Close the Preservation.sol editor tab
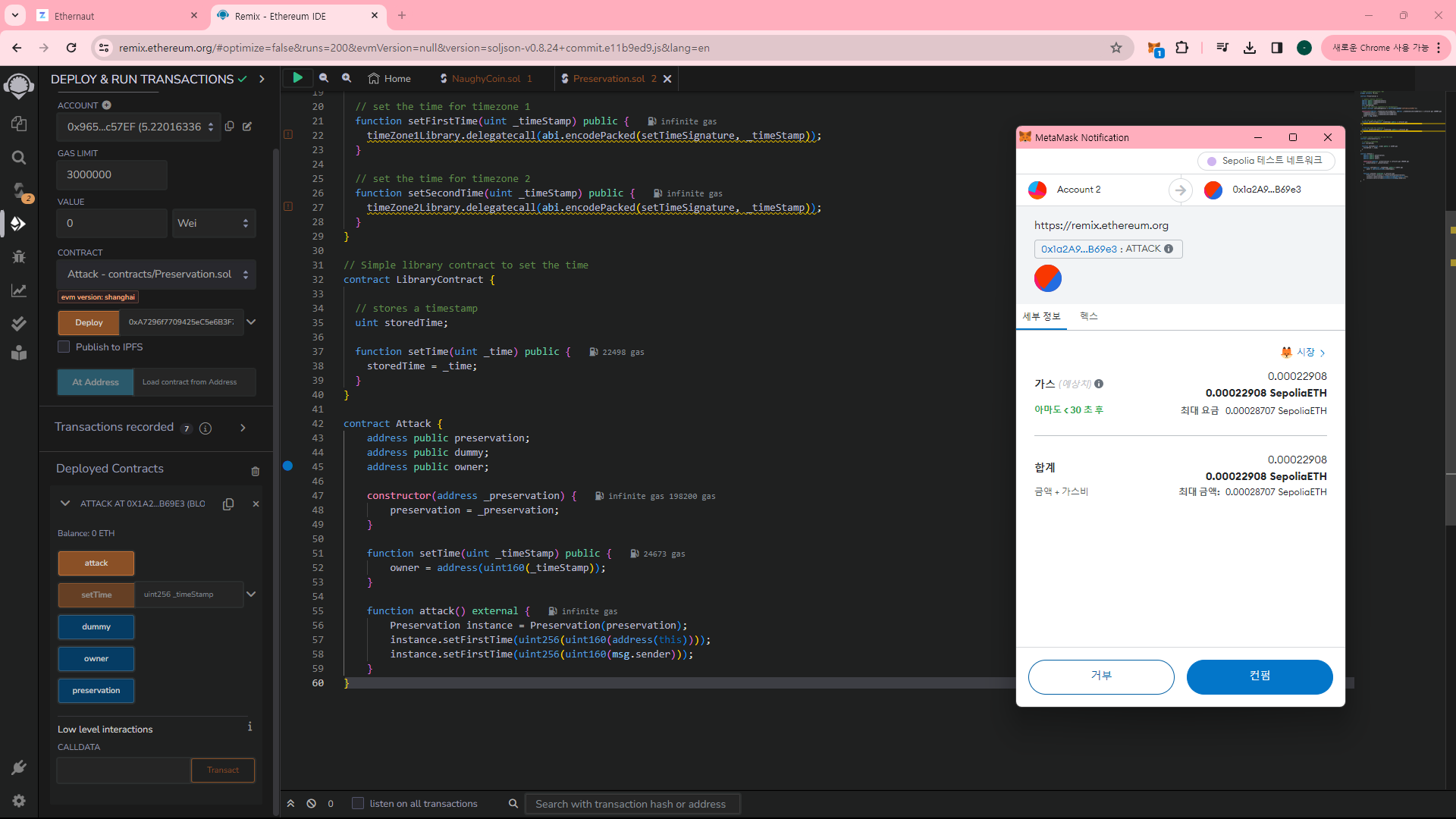 667,79
